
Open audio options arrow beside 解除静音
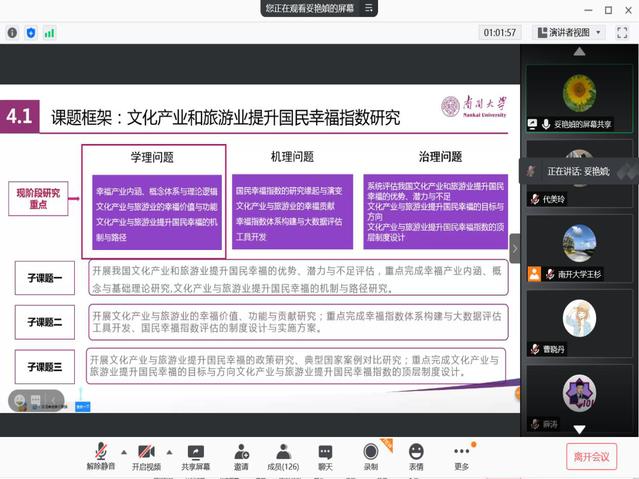(x=122, y=451)
